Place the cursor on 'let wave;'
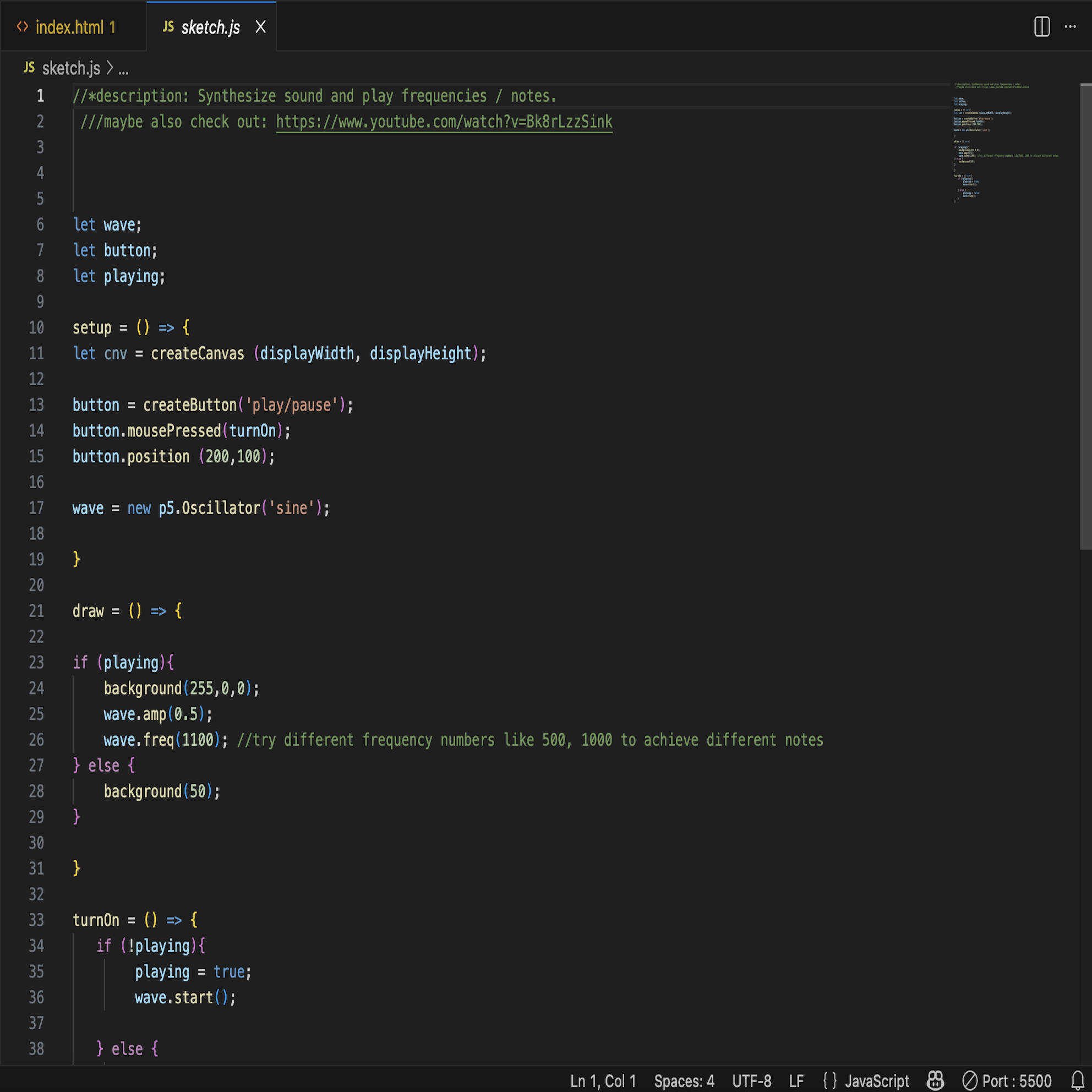Screen dimensions: 1092x1092 107,225
